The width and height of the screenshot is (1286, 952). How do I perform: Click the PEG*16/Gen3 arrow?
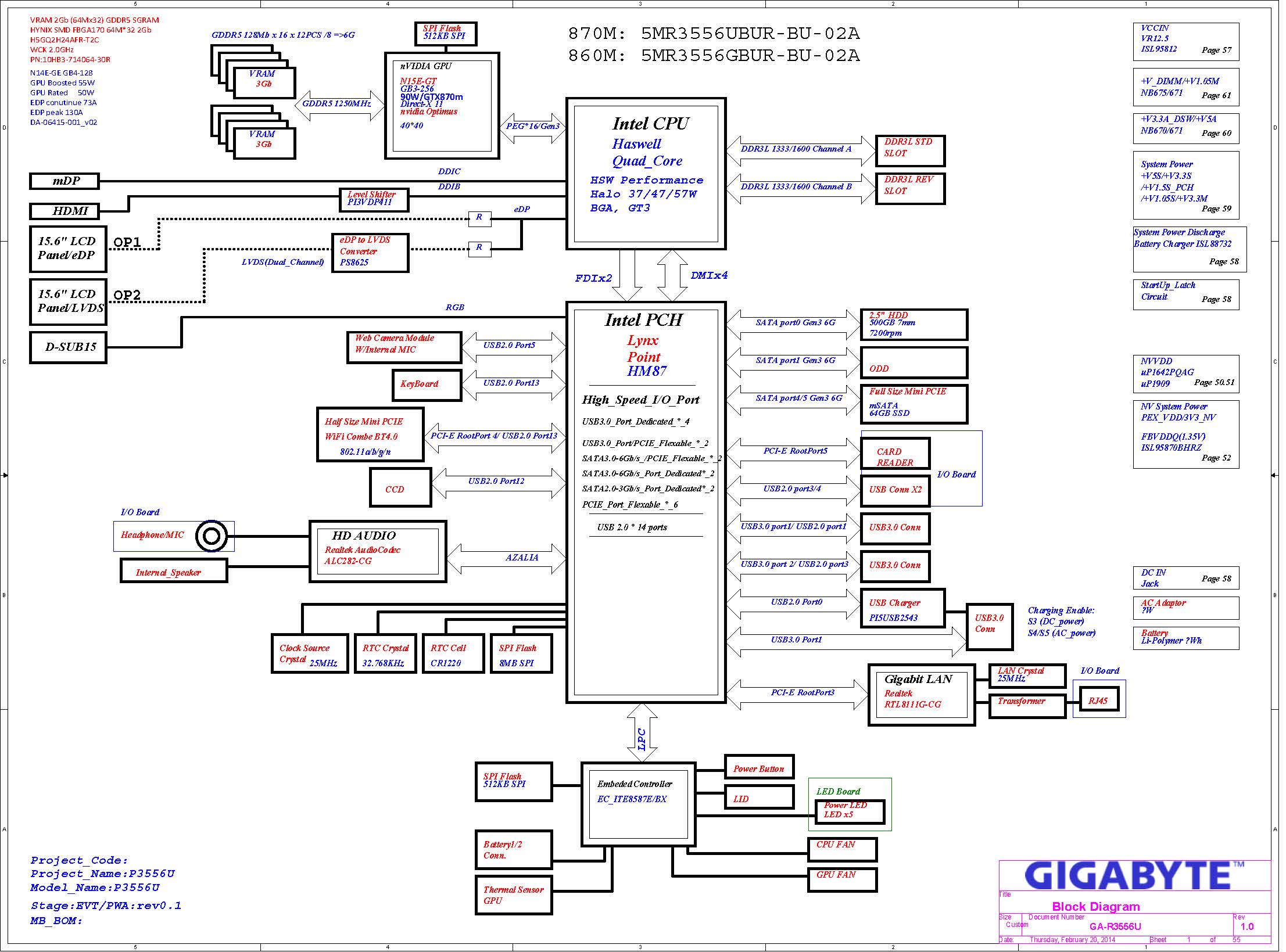pyautogui.click(x=533, y=128)
